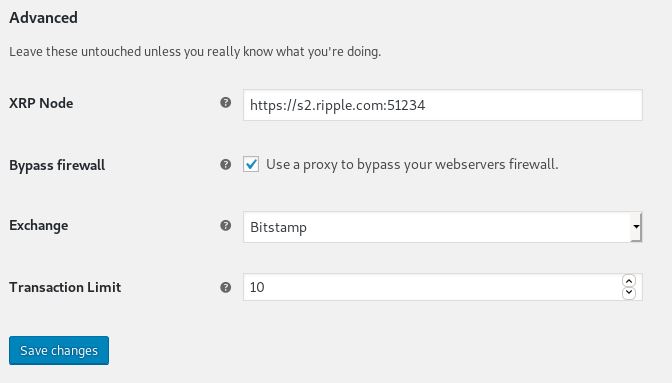This screenshot has width=672, height=383.
Task: Click the Advanced section heading
Action: (43, 18)
